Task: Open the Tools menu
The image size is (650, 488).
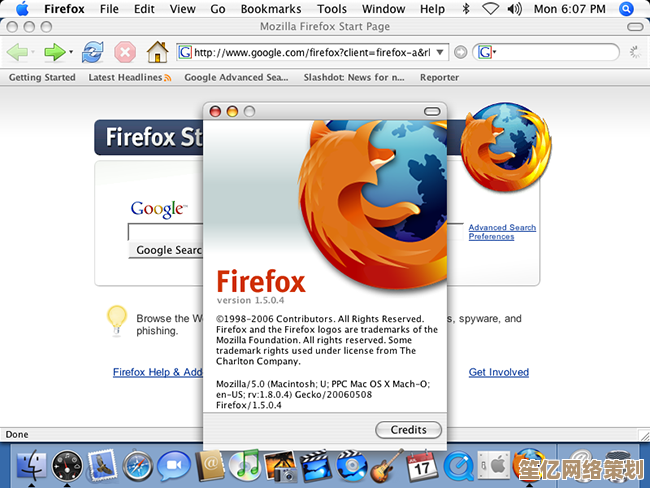Action: [x=331, y=9]
